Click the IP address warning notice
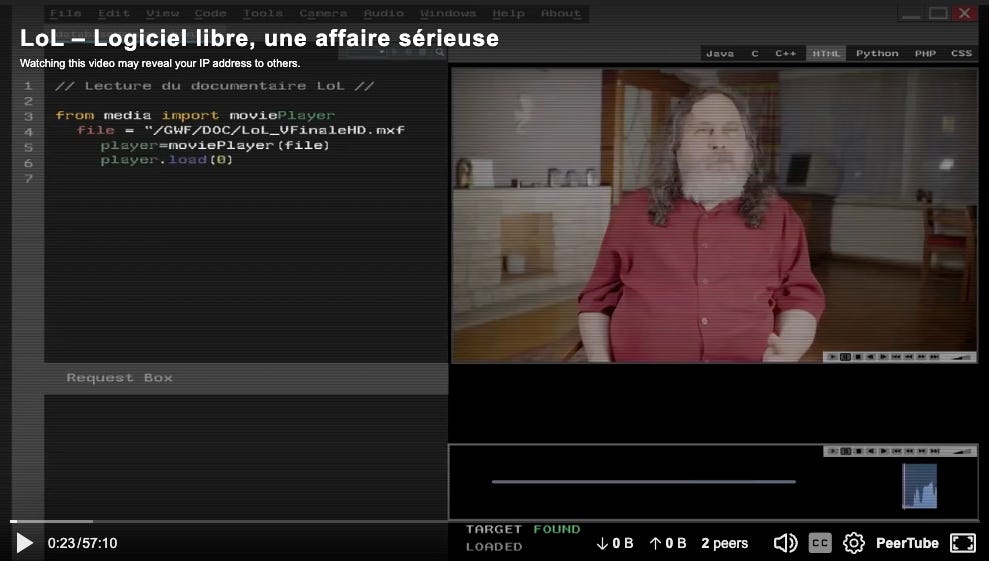989x561 pixels. [x=160, y=63]
